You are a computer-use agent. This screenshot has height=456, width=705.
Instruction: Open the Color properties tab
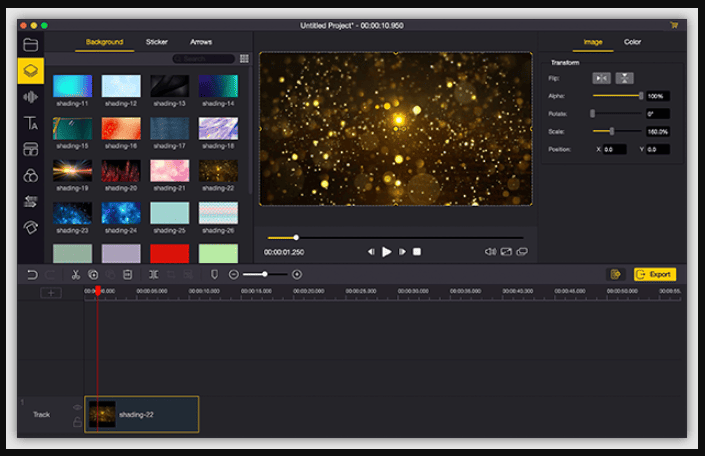tap(632, 42)
